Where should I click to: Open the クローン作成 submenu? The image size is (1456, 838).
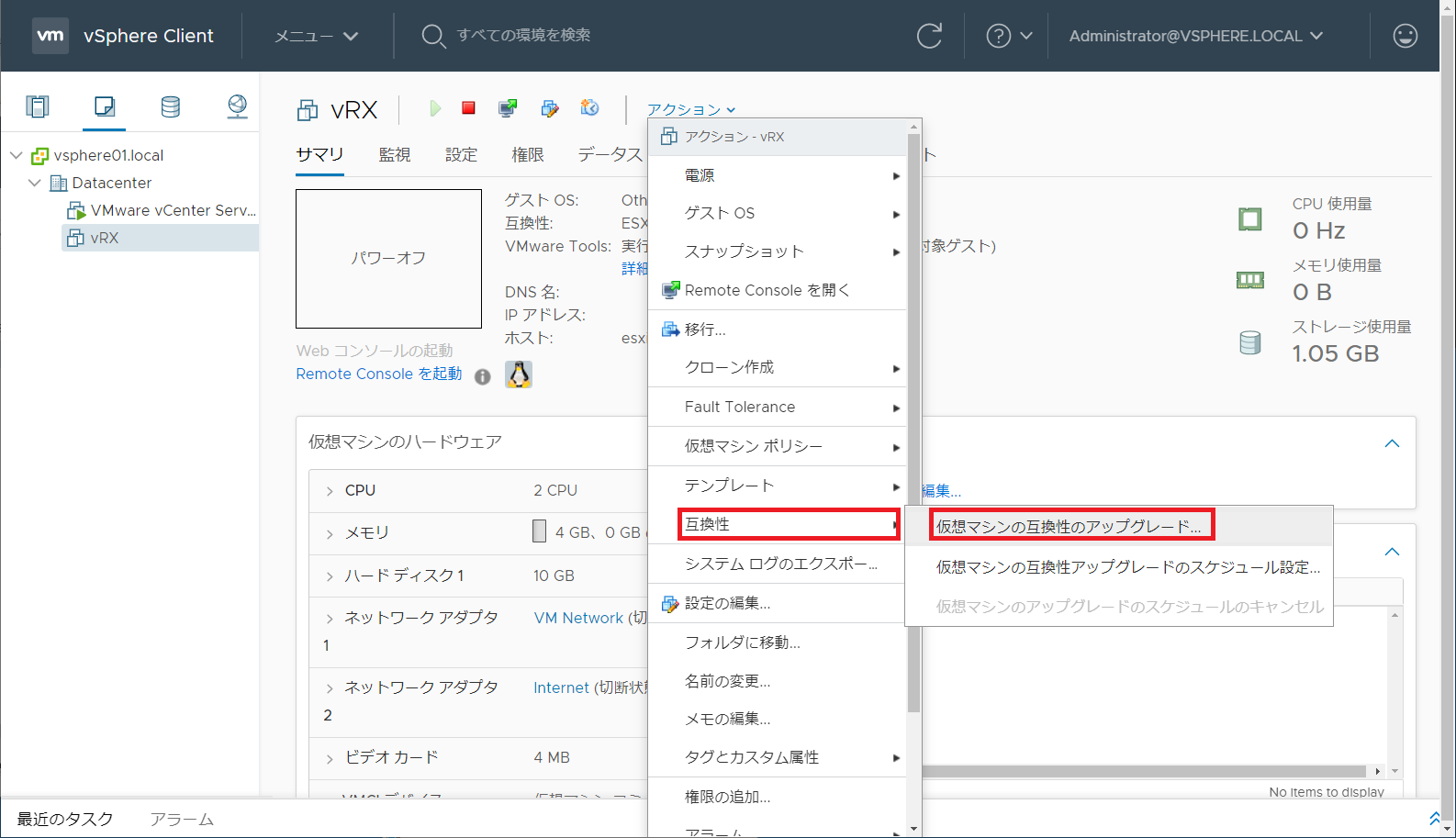778,367
